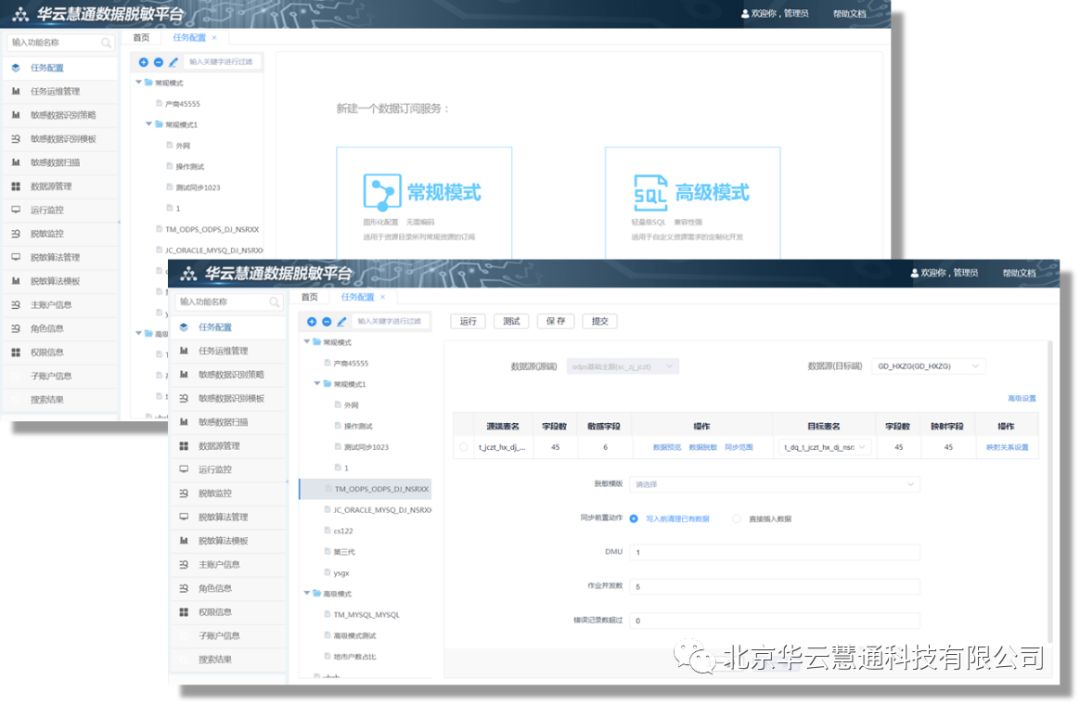Switch to the 任务配置 tab in back window

(x=189, y=38)
